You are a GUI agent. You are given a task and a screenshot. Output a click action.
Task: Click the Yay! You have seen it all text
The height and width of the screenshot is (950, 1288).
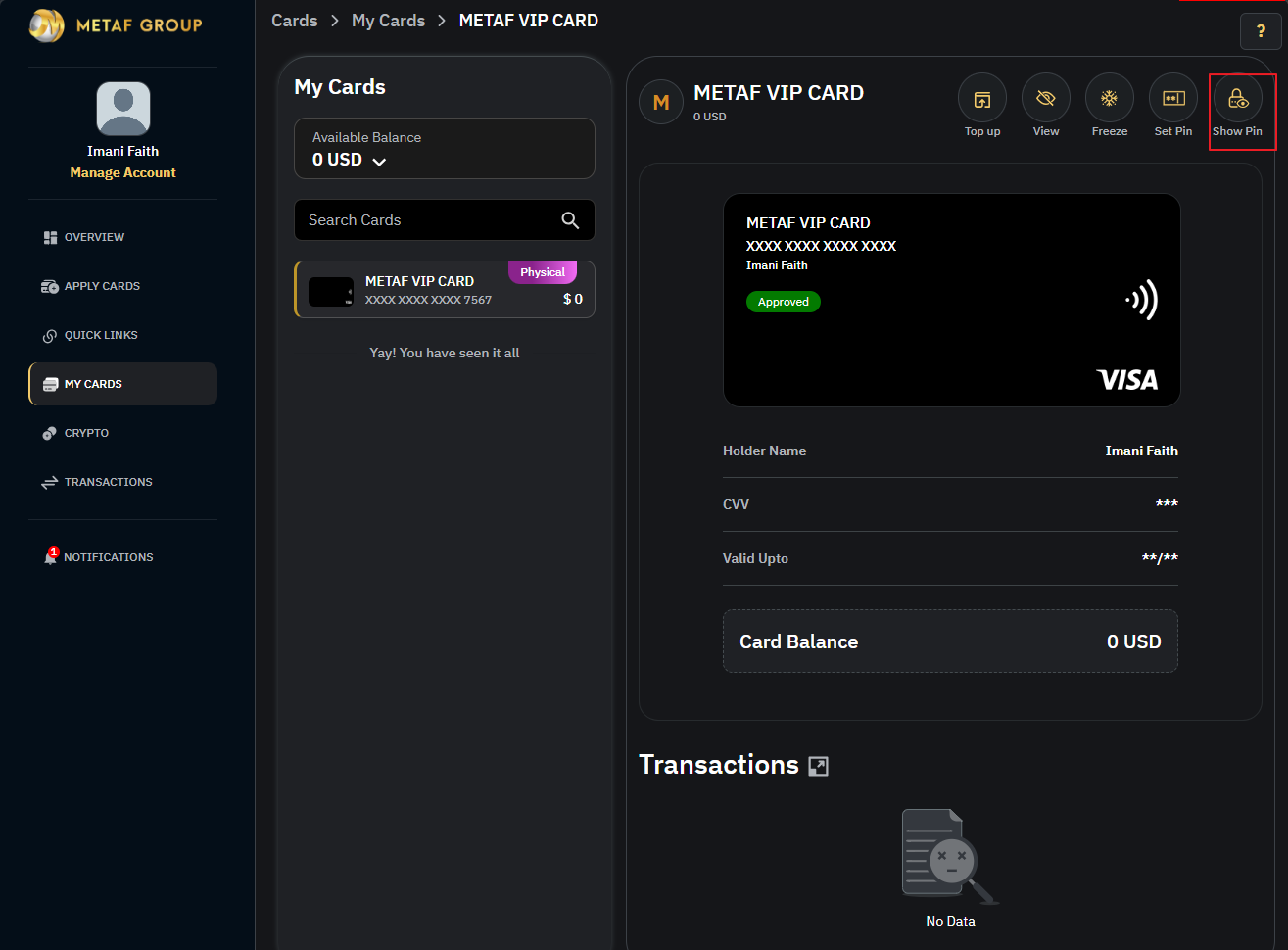(x=445, y=353)
